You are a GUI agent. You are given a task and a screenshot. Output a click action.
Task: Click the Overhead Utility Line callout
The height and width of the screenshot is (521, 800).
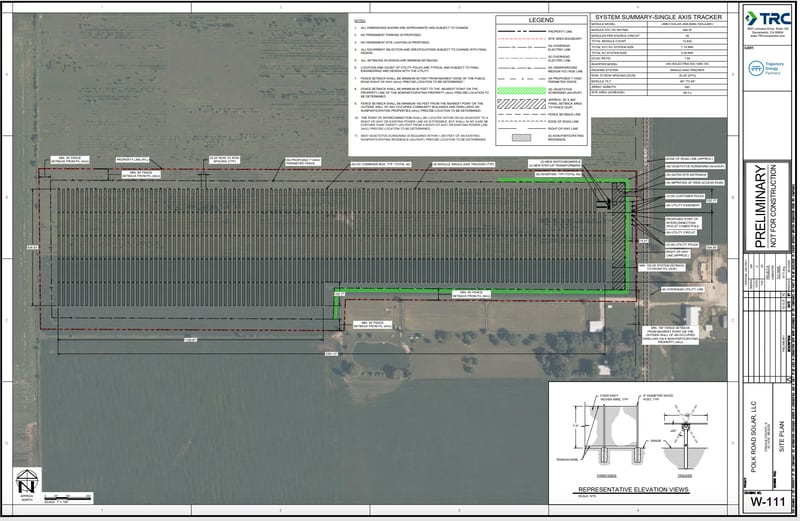tap(683, 289)
